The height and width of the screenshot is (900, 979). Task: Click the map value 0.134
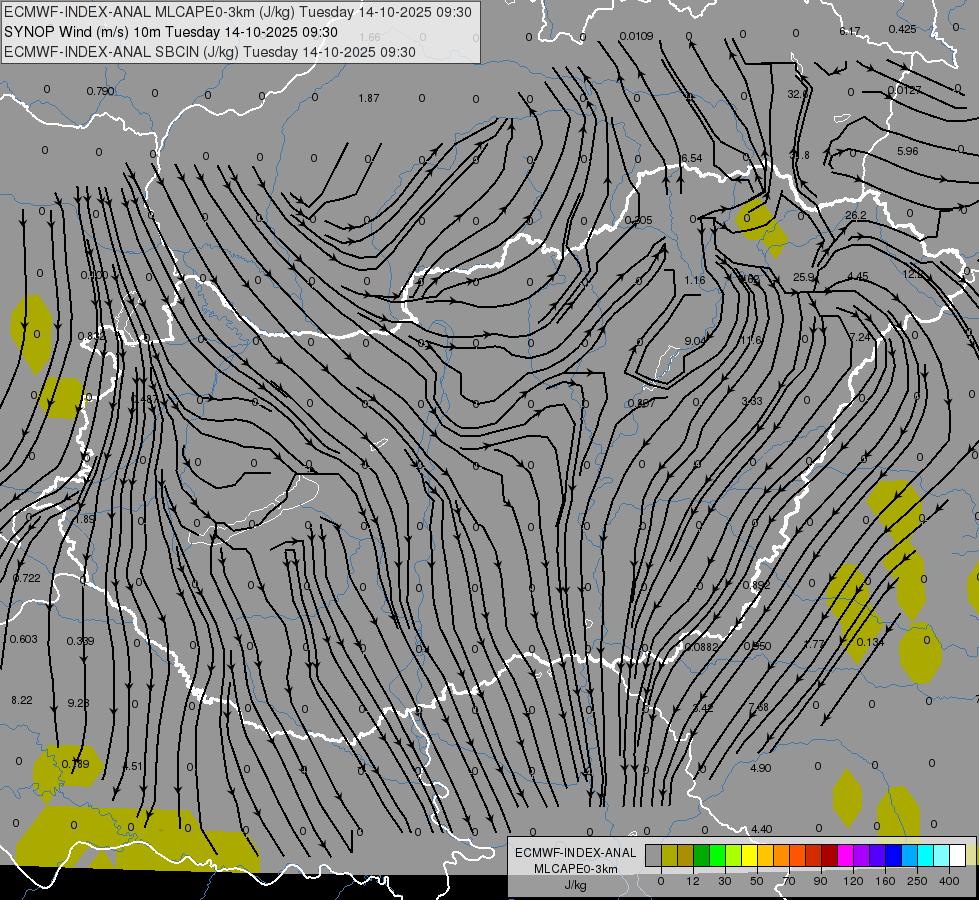tap(870, 642)
